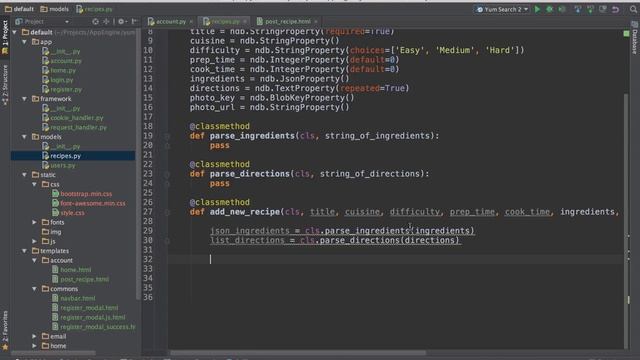The width and height of the screenshot is (640, 360).
Task: Open the 2: Favorites tool window
Action: click(x=5, y=330)
